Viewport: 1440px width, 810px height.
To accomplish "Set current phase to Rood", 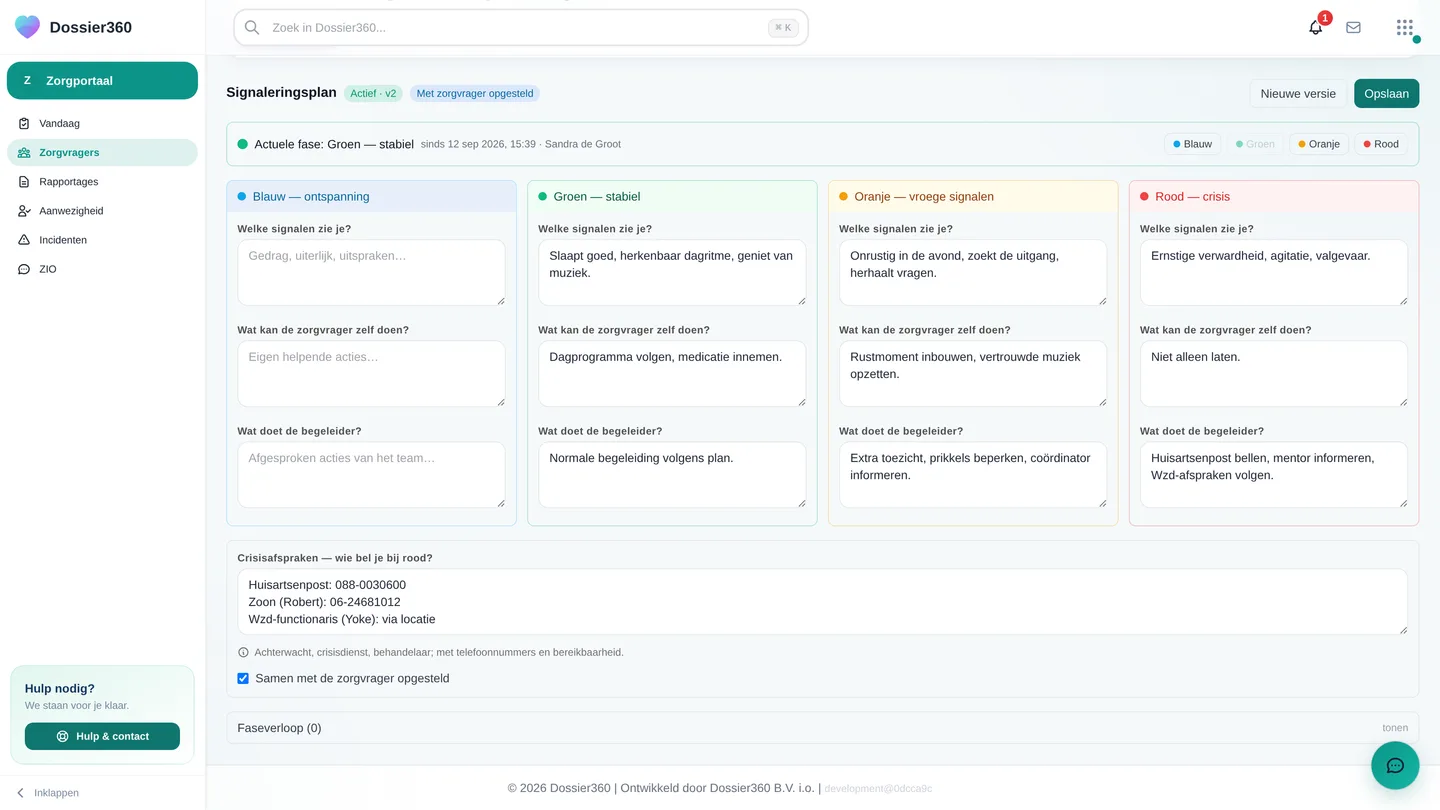I will [x=1380, y=144].
